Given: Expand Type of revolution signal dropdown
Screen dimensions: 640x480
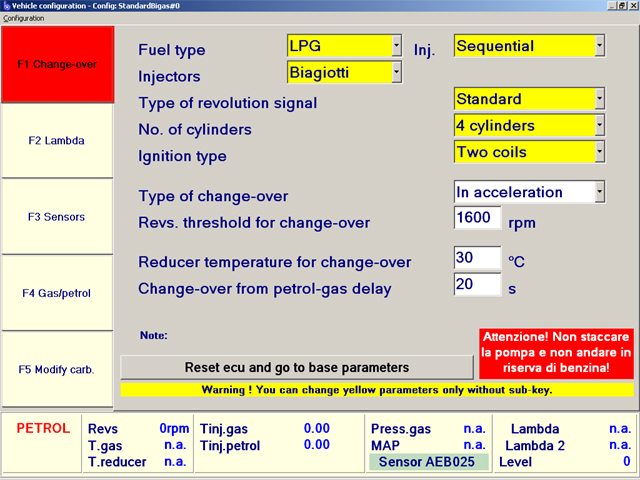Looking at the screenshot, I should (599, 99).
